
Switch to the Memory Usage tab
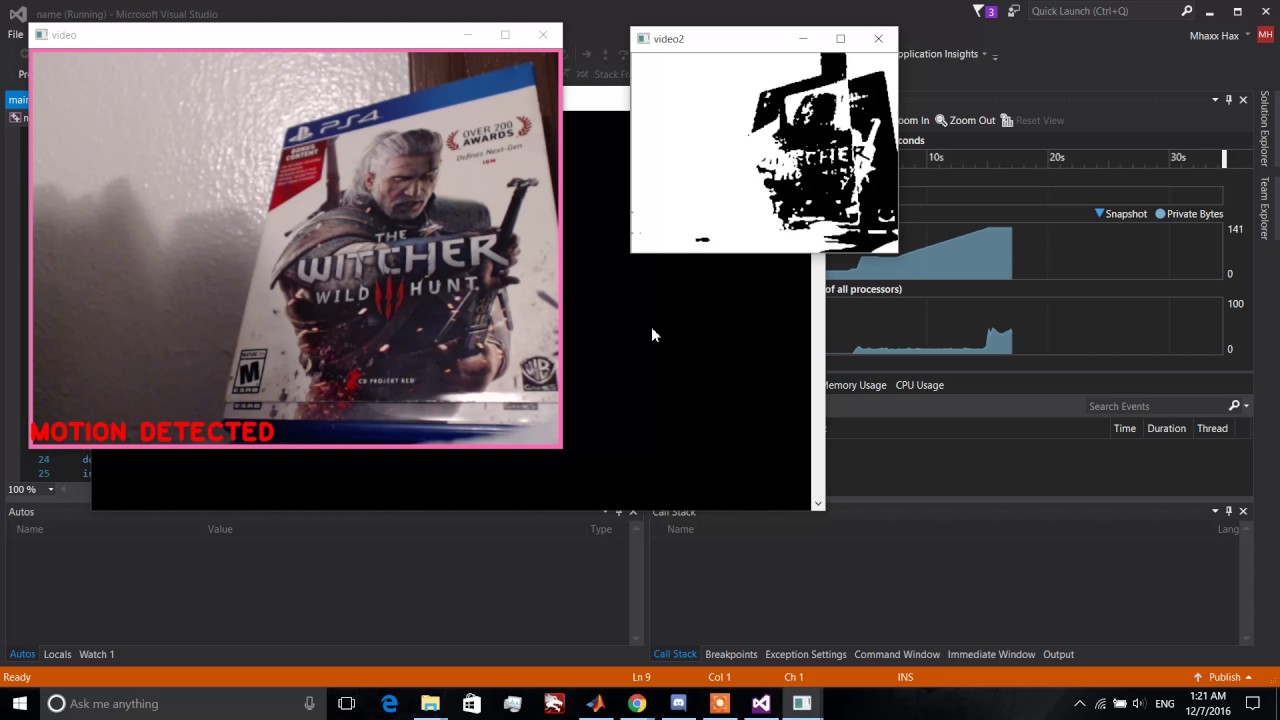click(x=855, y=385)
